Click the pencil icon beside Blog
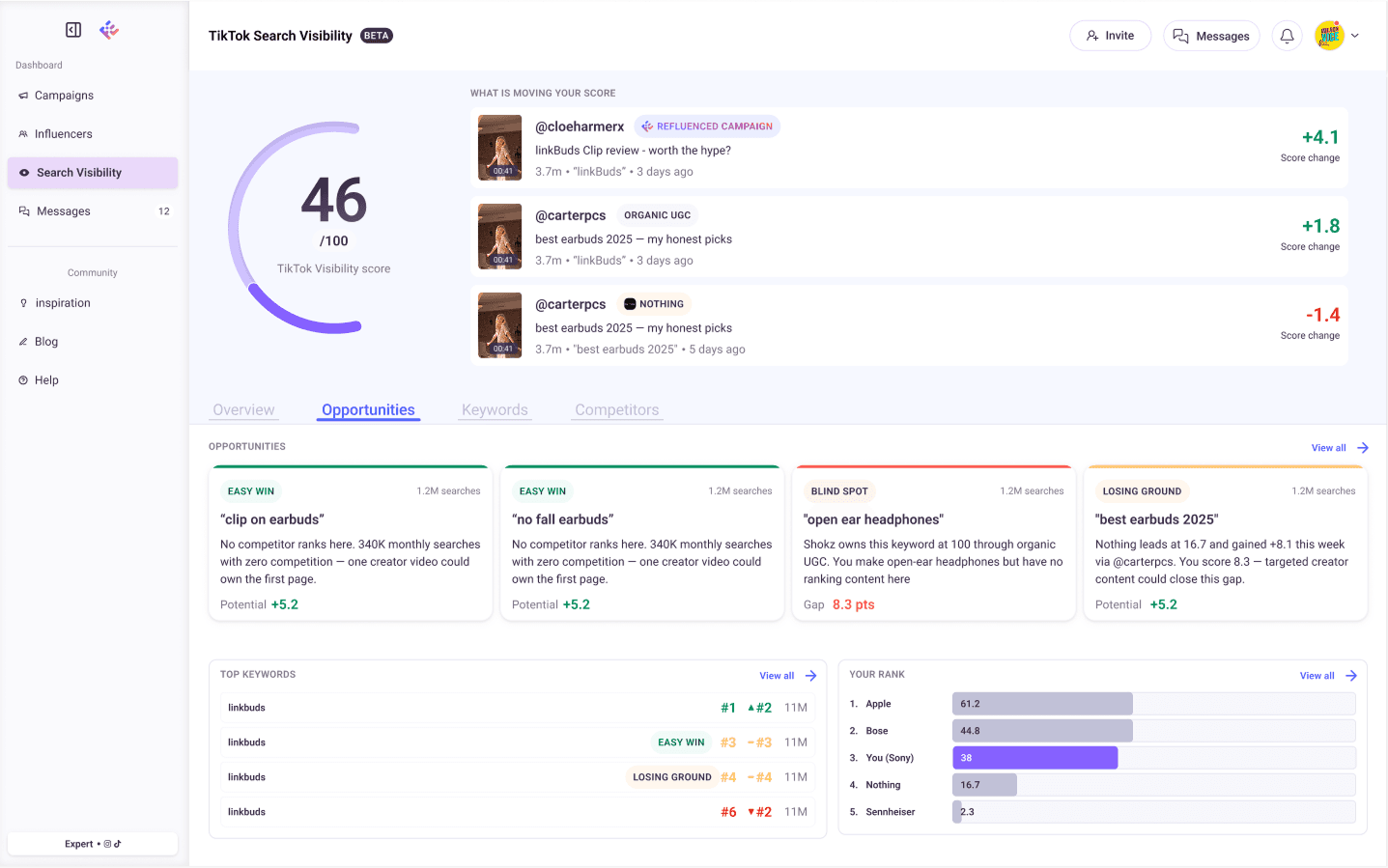1388x868 pixels. click(23, 342)
